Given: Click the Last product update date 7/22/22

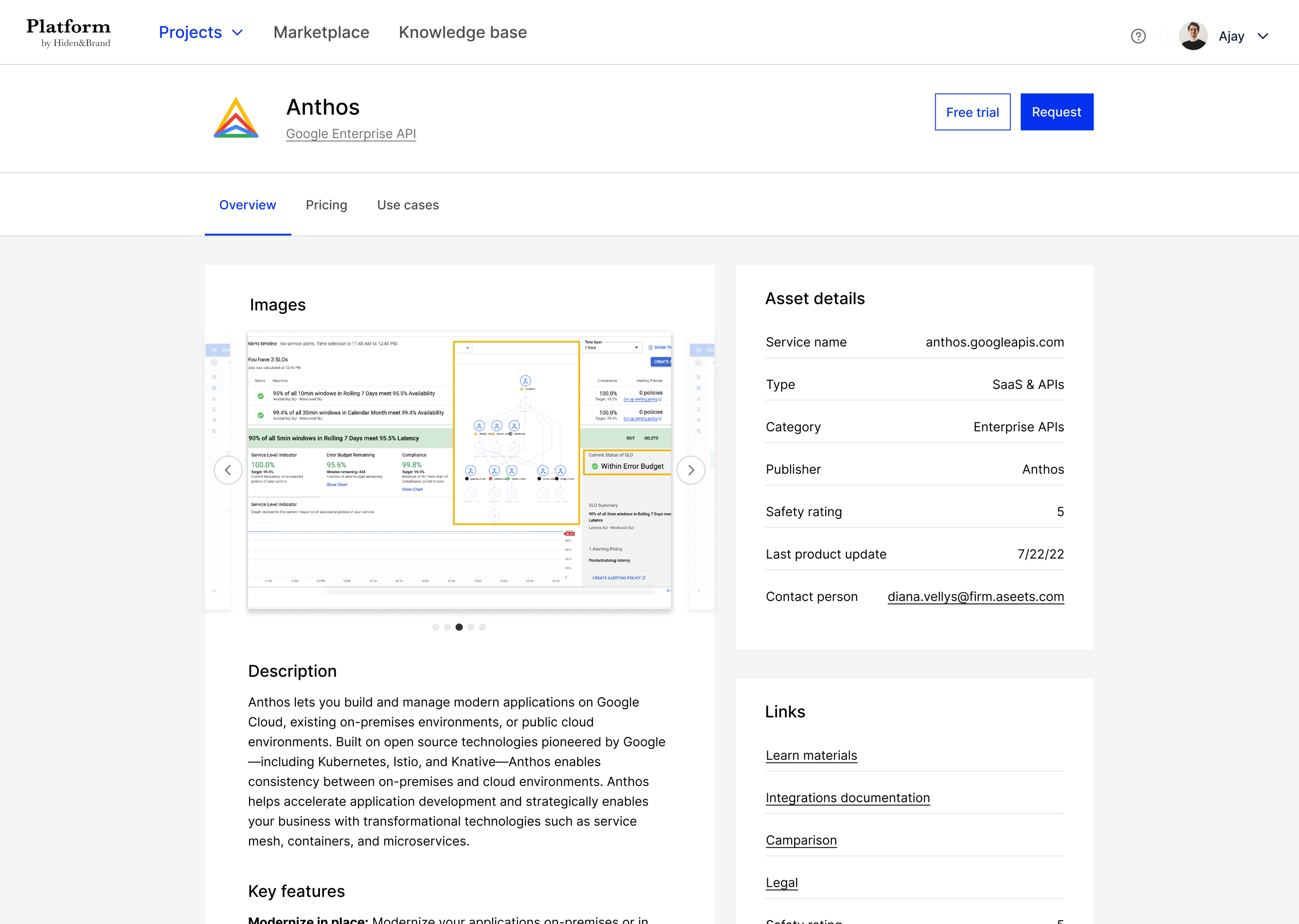Looking at the screenshot, I should 1040,554.
